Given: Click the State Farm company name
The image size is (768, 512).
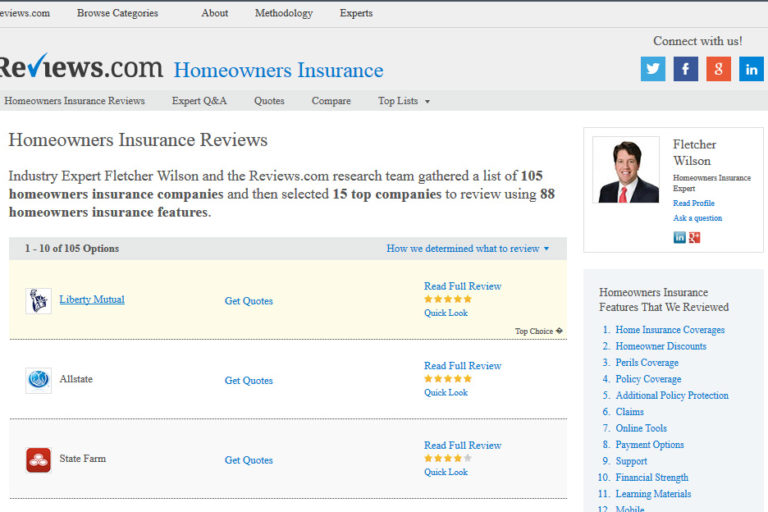Looking at the screenshot, I should point(82,459).
